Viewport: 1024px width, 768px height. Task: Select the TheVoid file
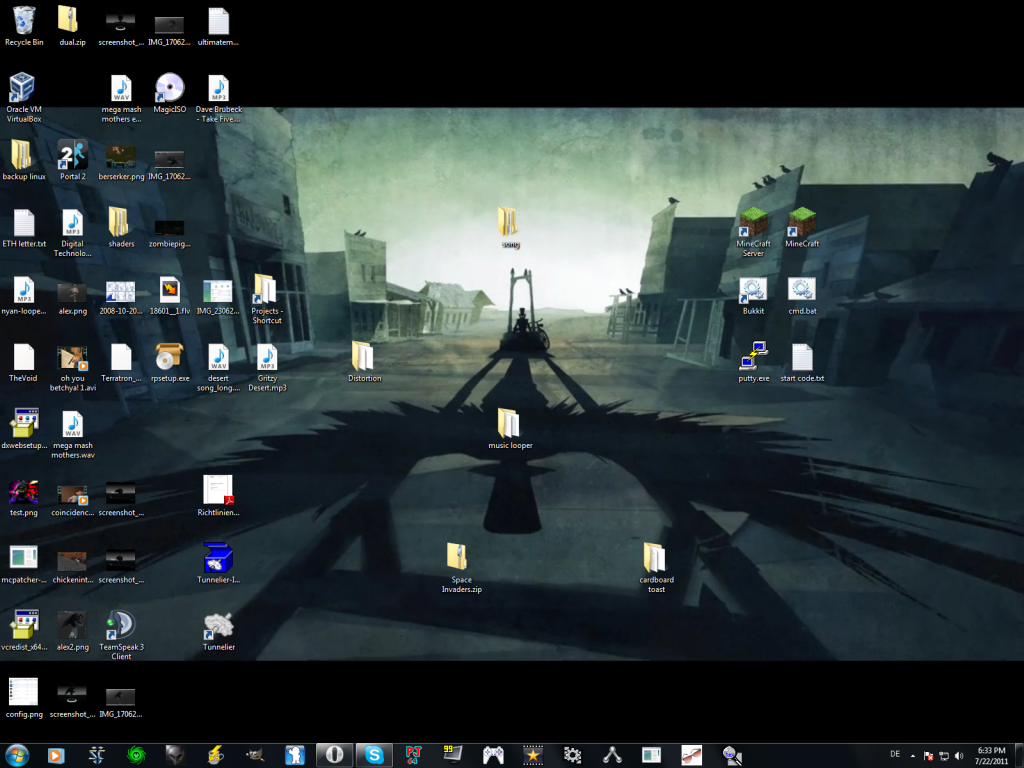[x=24, y=362]
